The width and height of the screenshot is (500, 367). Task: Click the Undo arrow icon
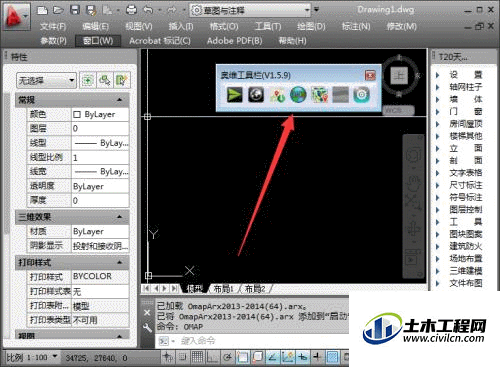pos(148,10)
